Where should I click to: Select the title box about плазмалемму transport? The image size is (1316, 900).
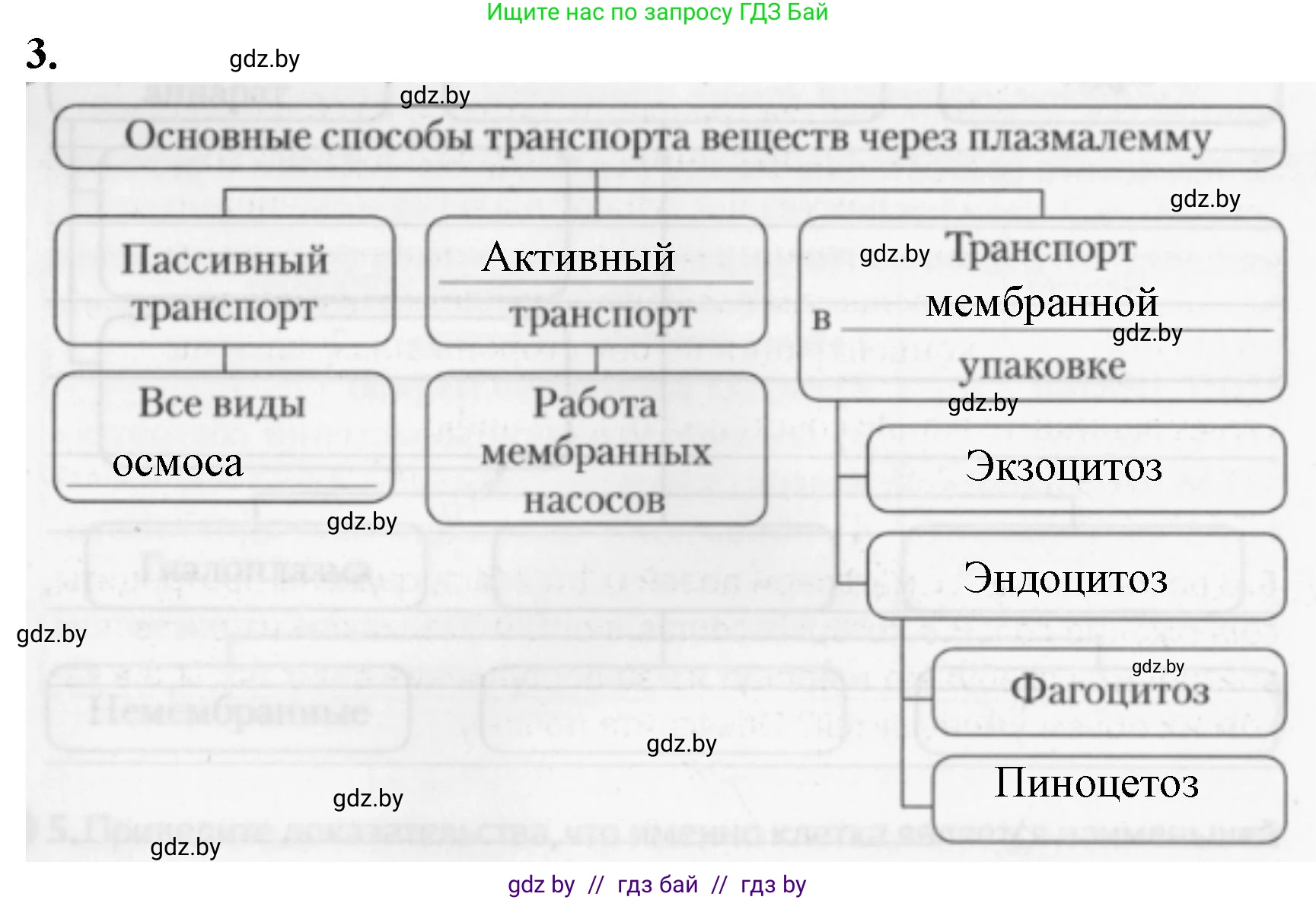(668, 138)
